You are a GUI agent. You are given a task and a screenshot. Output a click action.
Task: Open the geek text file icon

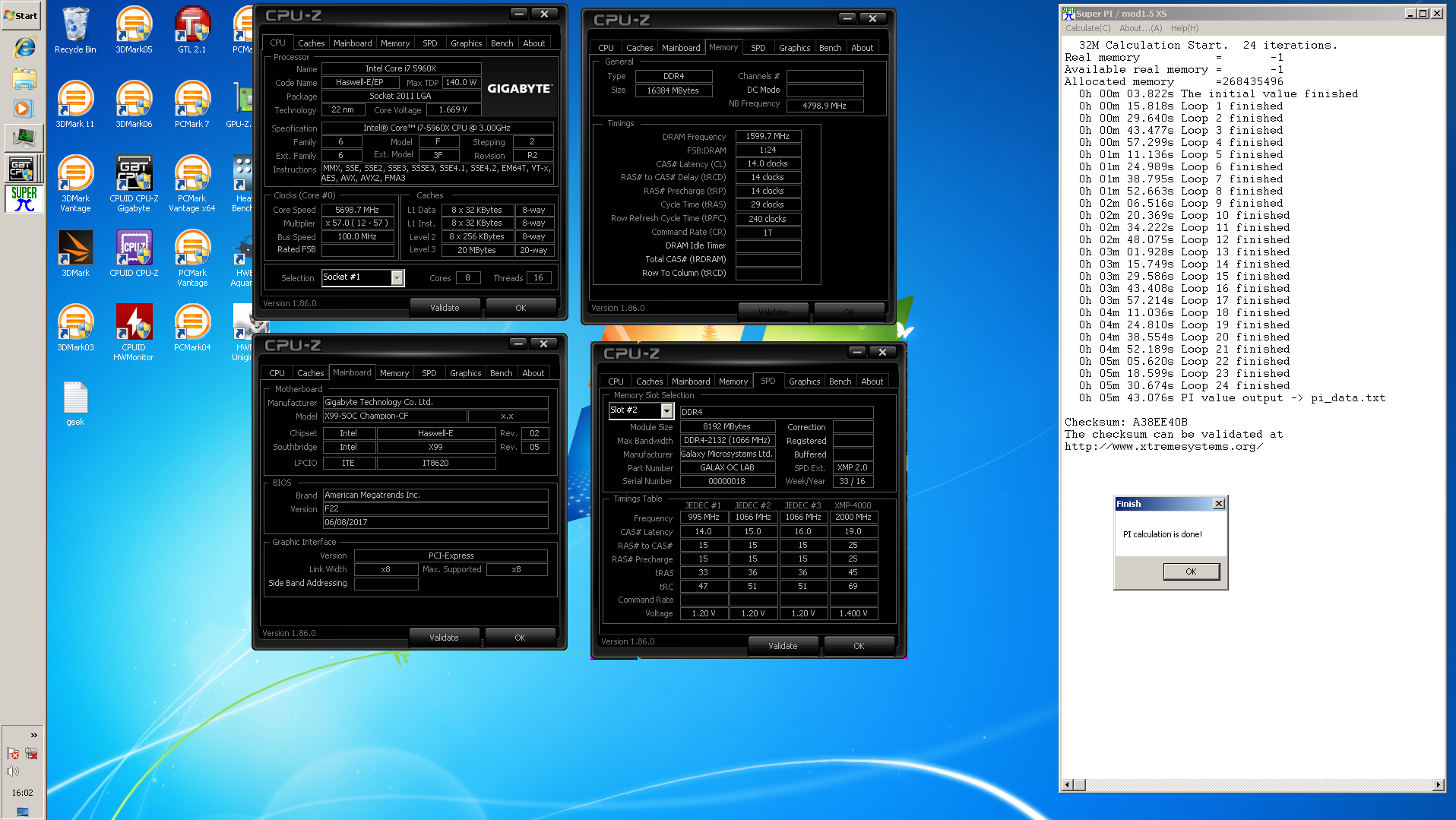tap(75, 404)
